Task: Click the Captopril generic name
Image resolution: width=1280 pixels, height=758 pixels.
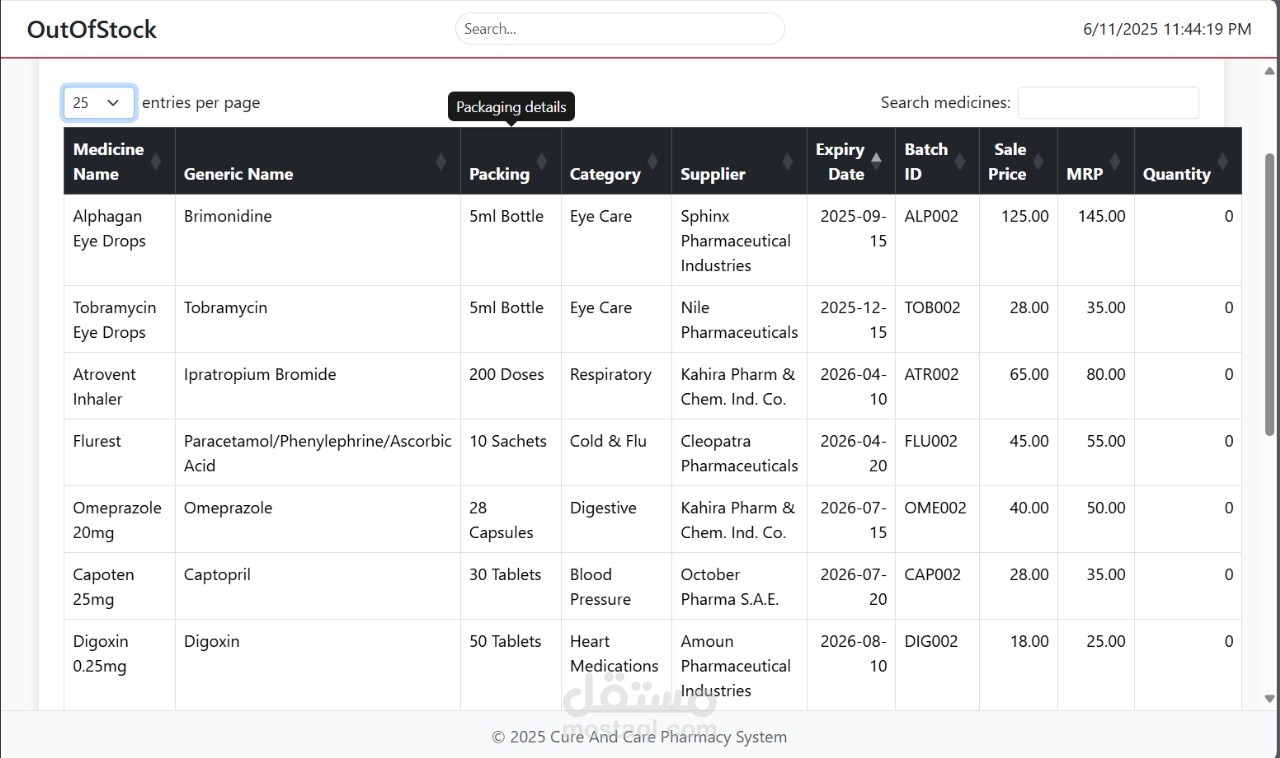Action: pyautogui.click(x=217, y=574)
